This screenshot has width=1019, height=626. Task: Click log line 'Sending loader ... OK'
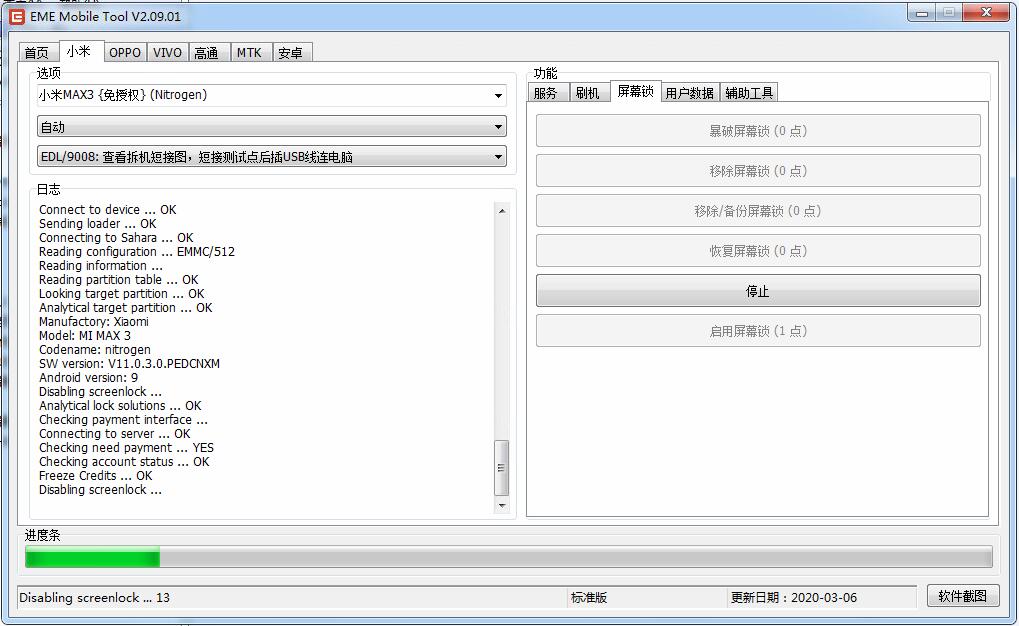pyautogui.click(x=97, y=224)
